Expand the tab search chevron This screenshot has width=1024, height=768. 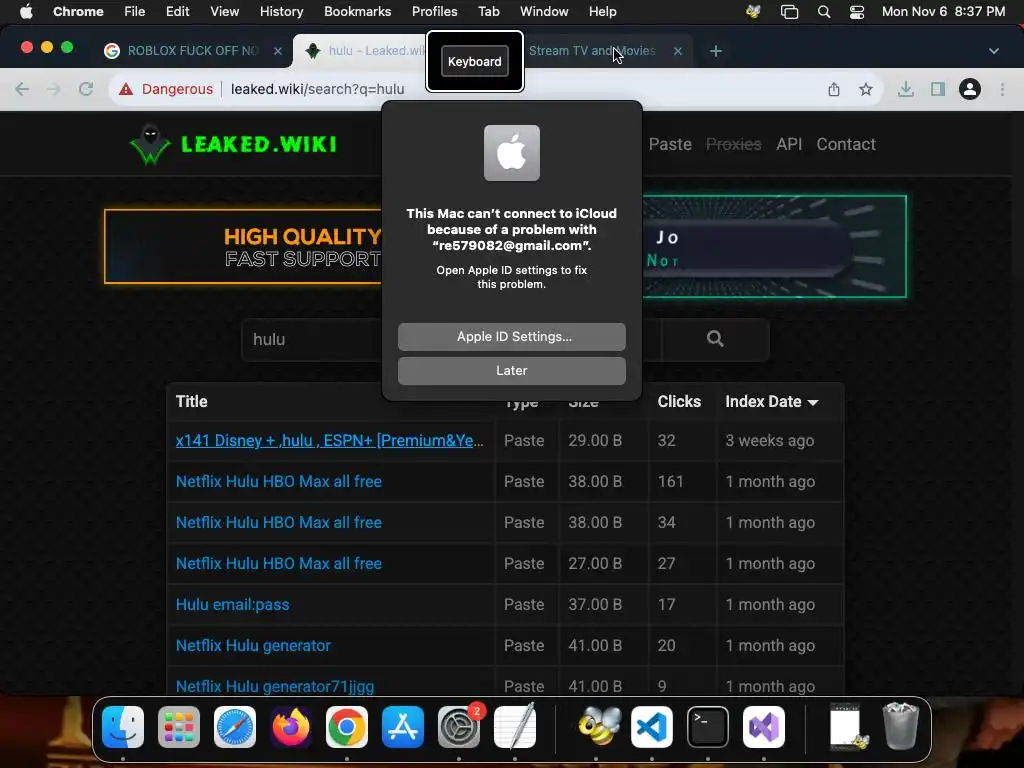[994, 51]
